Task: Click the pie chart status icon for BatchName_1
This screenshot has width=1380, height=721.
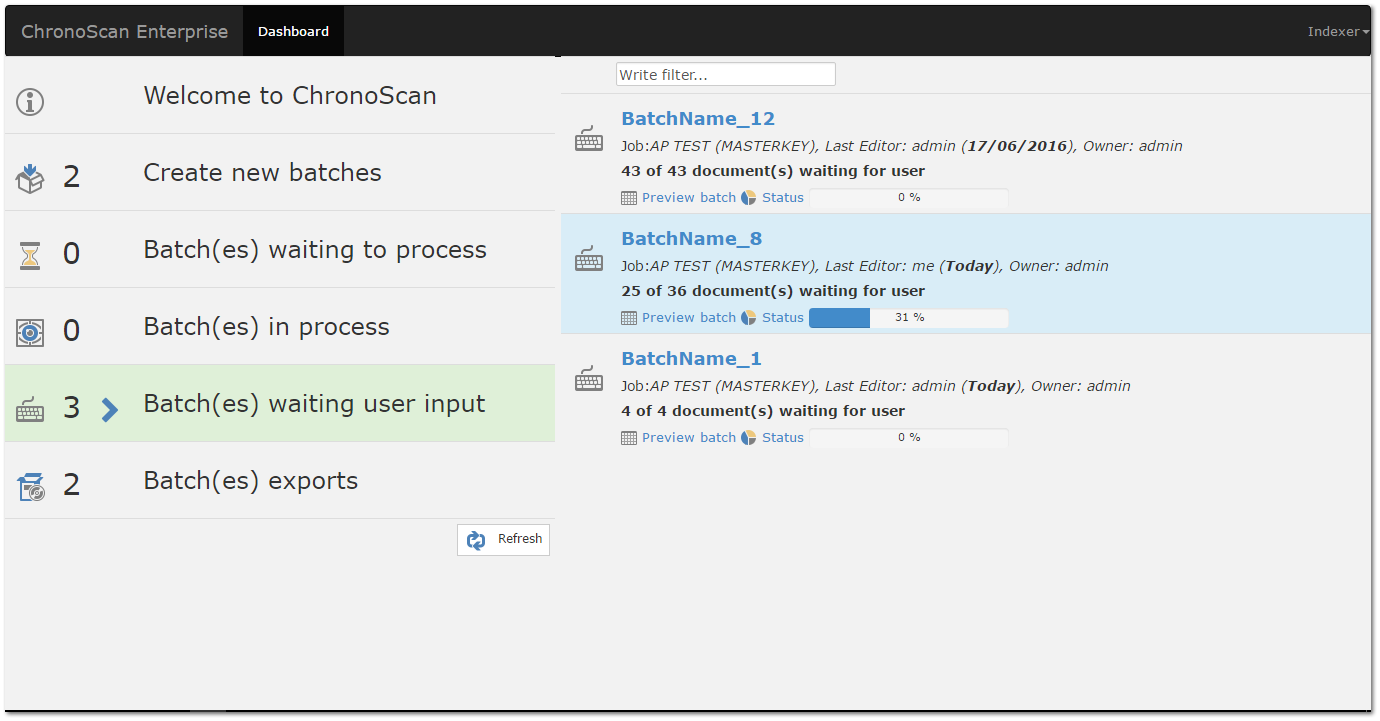Action: tap(748, 438)
